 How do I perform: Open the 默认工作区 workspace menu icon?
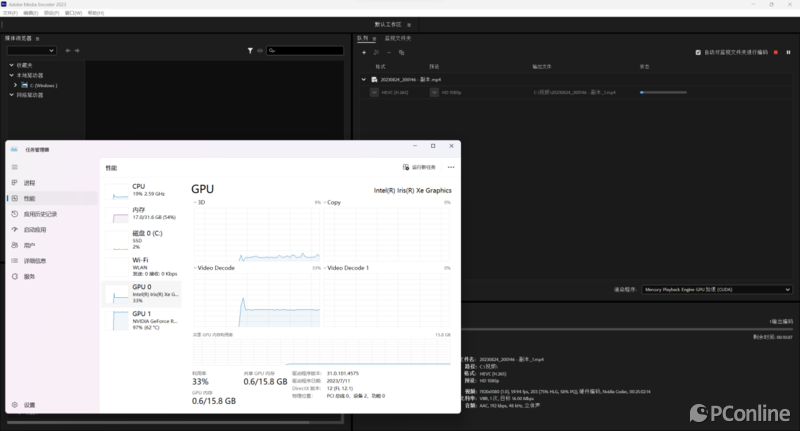pos(409,24)
